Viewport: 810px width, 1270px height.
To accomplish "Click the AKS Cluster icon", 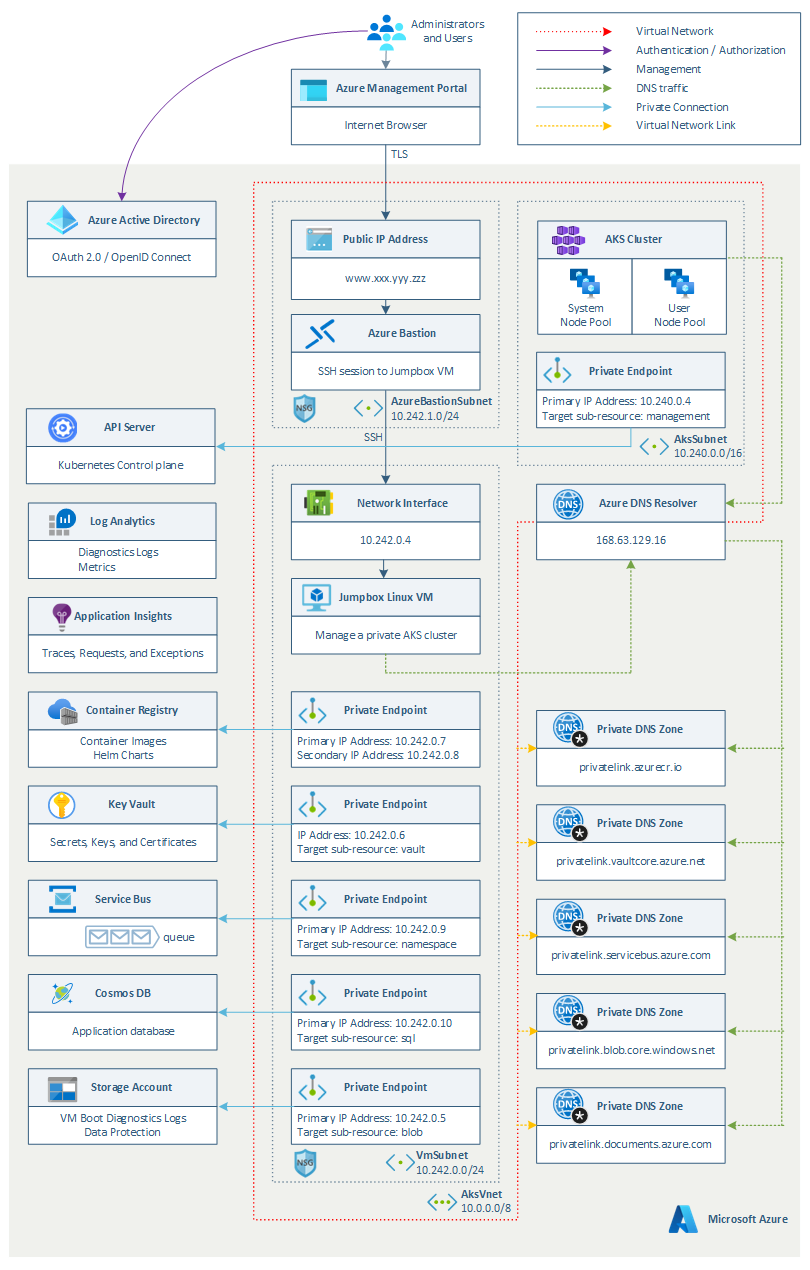I will click(567, 240).
